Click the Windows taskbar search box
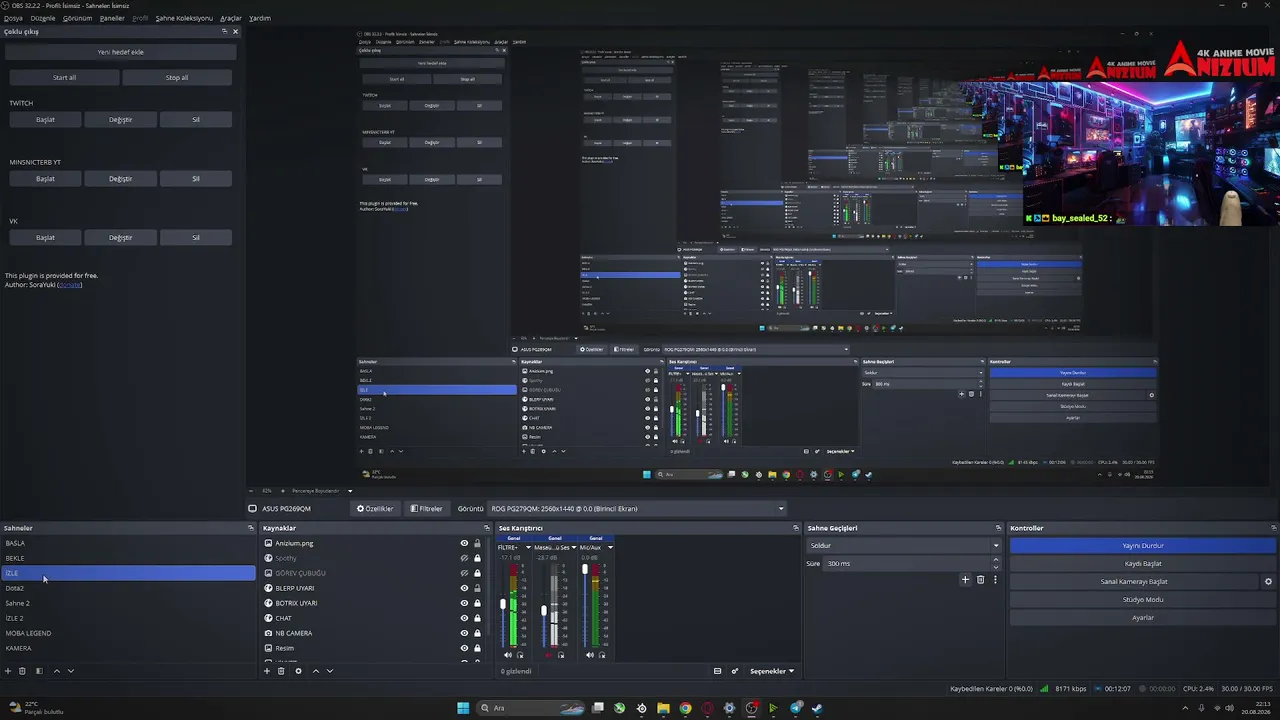This screenshot has width=1280, height=720. click(x=530, y=708)
